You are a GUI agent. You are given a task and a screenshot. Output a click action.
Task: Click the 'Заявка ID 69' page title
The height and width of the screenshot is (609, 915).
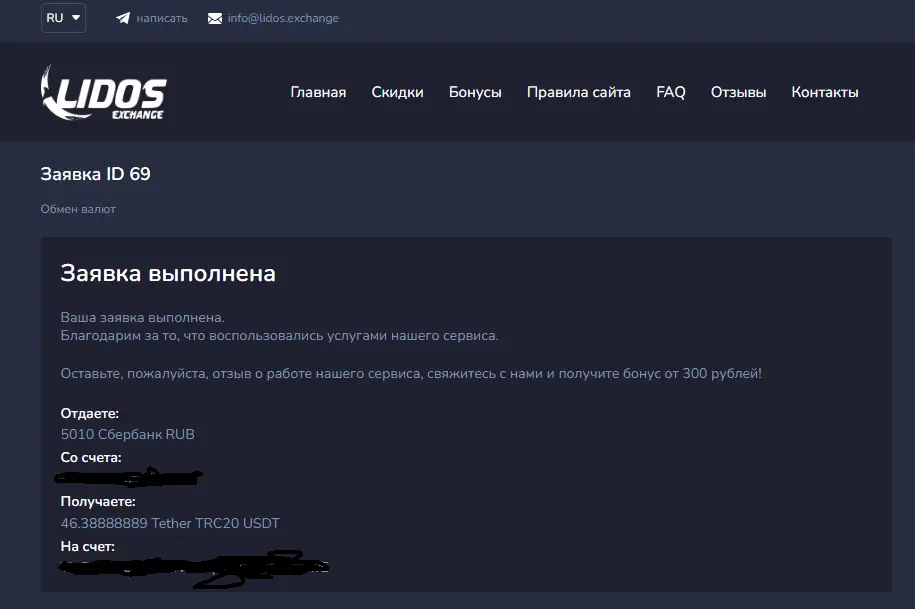pos(95,174)
